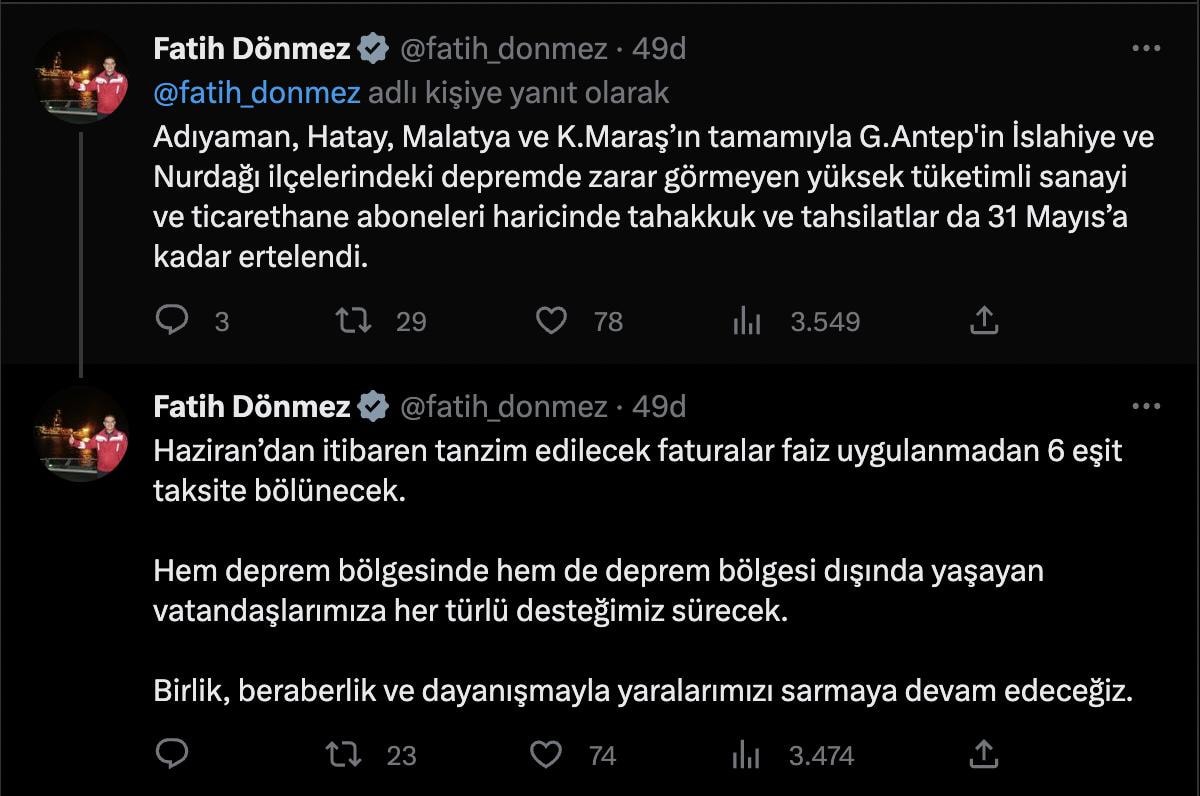The image size is (1200, 796).
Task: Open more options menu on first tweet
Action: pos(1145,48)
